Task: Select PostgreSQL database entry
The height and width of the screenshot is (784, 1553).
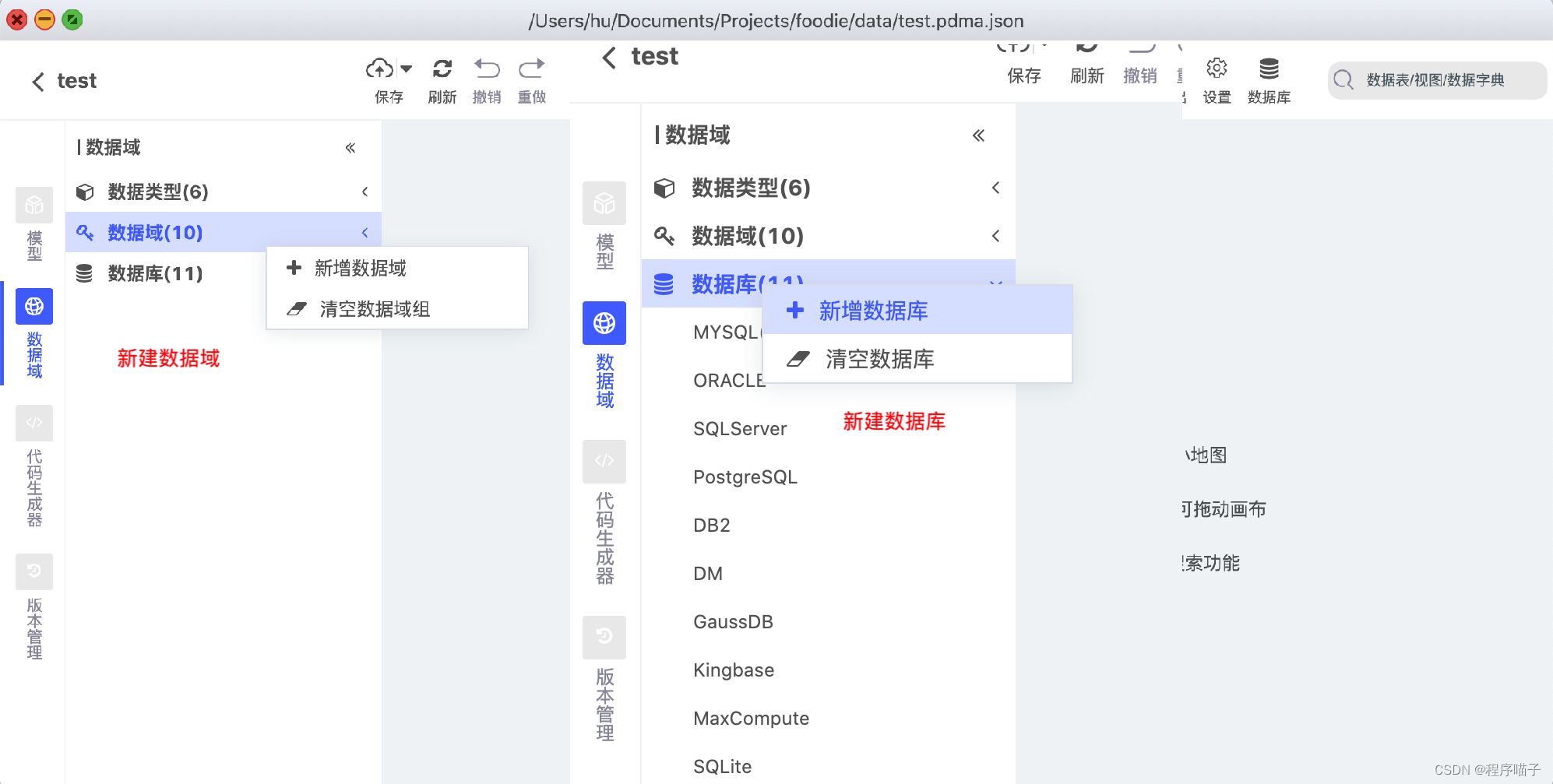Action: (x=745, y=477)
